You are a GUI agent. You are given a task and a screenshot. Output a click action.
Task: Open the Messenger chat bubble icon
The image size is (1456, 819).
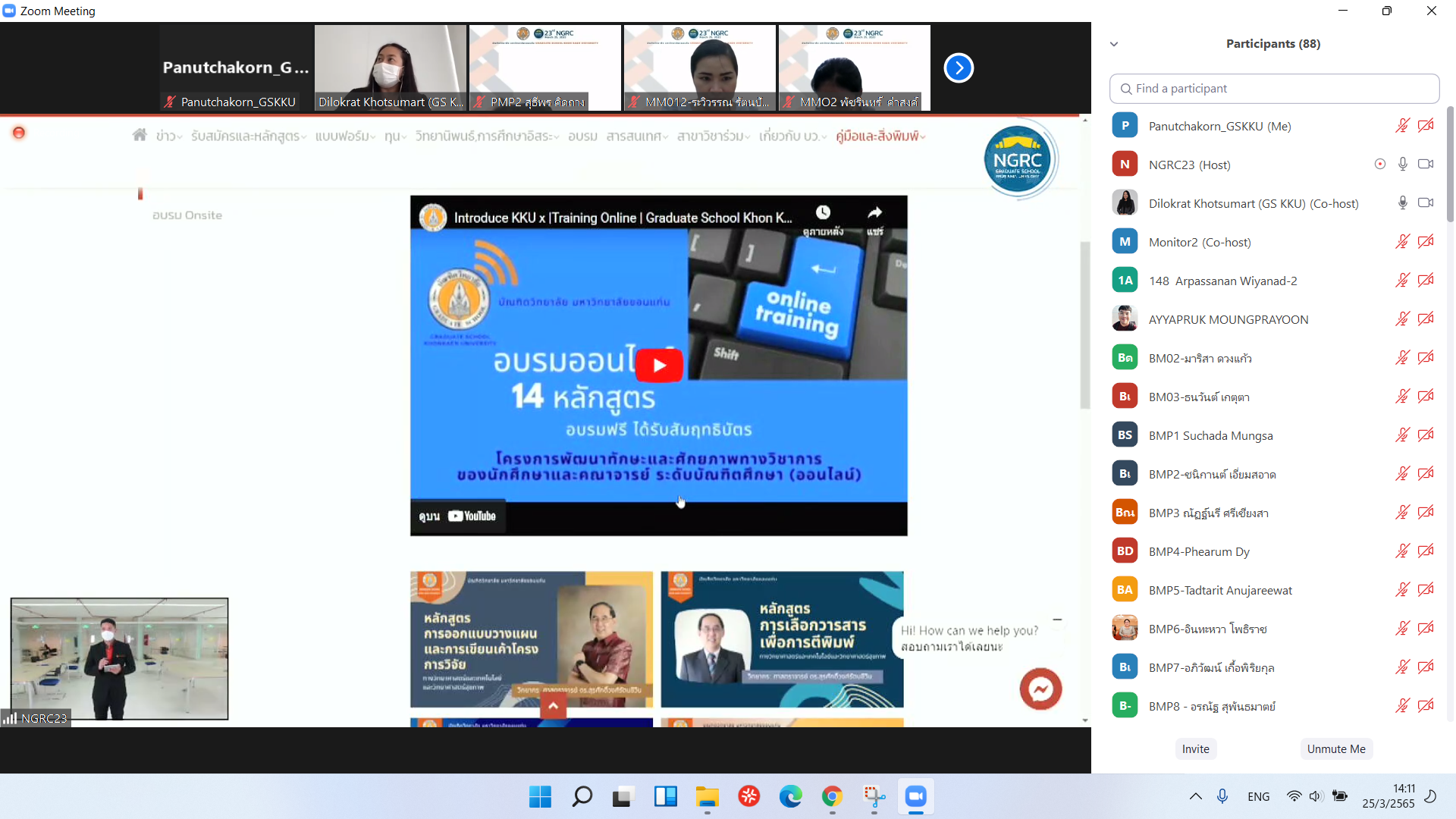[1040, 689]
